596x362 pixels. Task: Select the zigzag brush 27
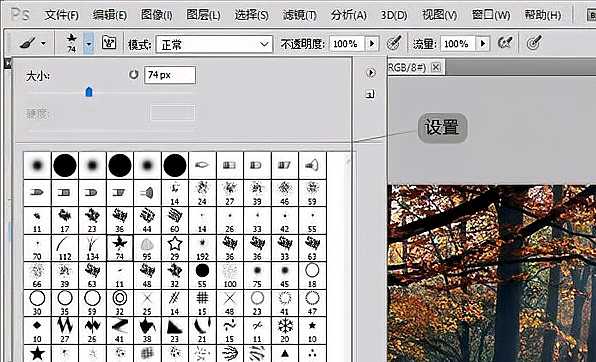(65, 330)
